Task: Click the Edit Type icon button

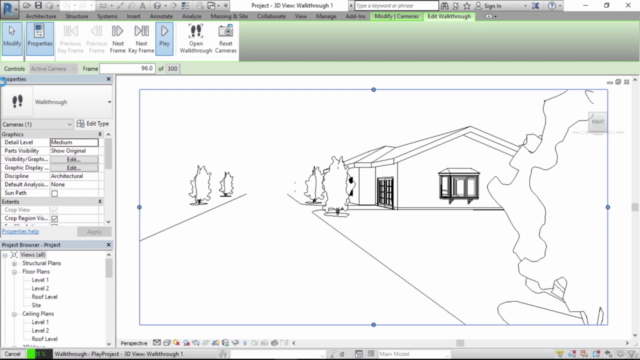Action: (x=93, y=124)
